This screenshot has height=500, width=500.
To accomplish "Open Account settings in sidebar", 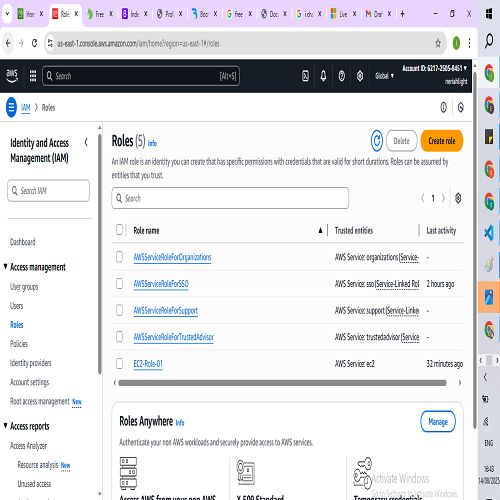I will 30,382.
